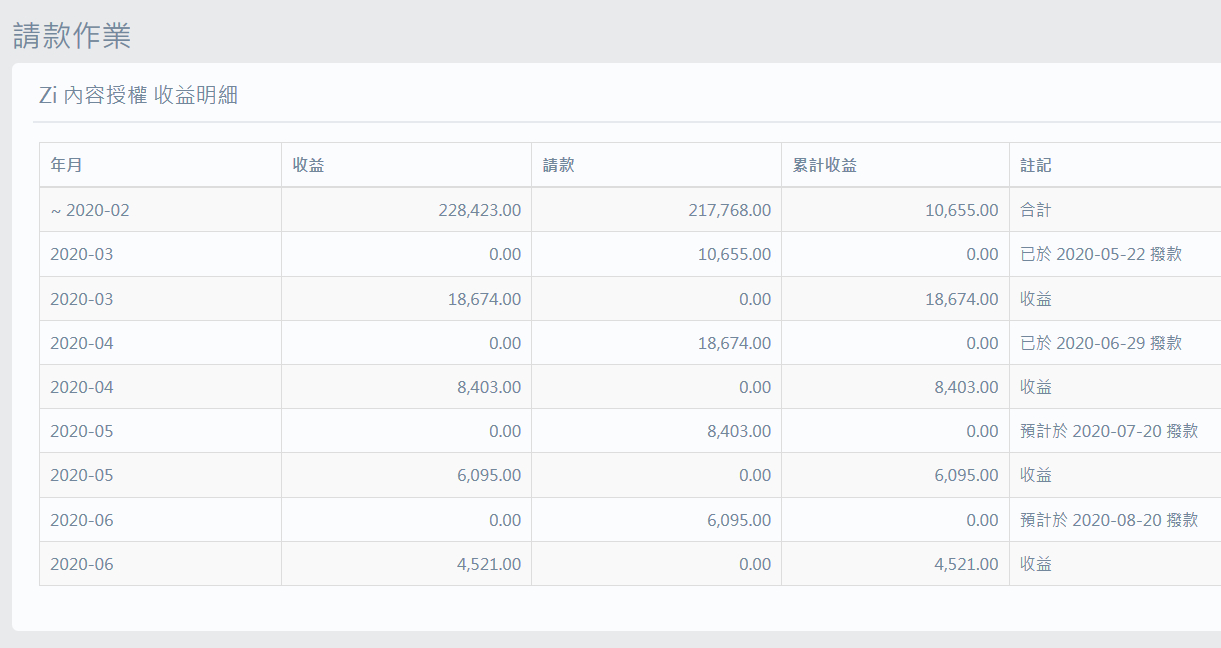
Task: Select the 217,768.00 claim amount
Action: [x=729, y=210]
